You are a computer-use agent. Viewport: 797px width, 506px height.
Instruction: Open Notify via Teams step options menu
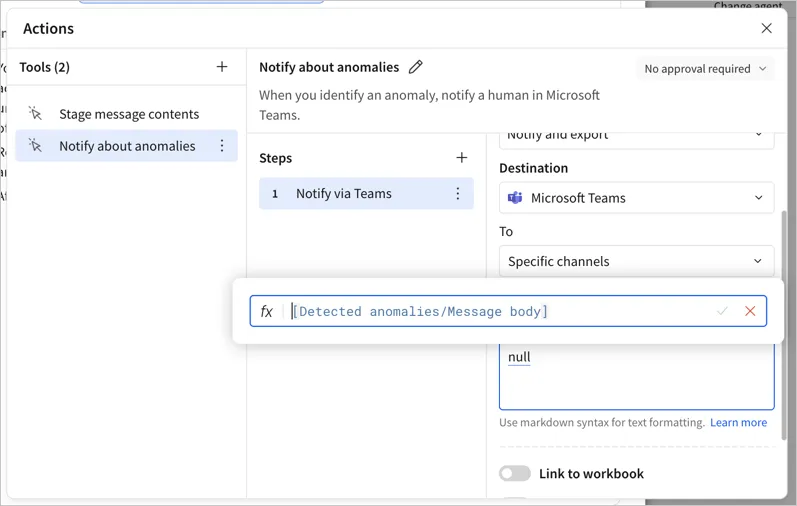tap(457, 193)
